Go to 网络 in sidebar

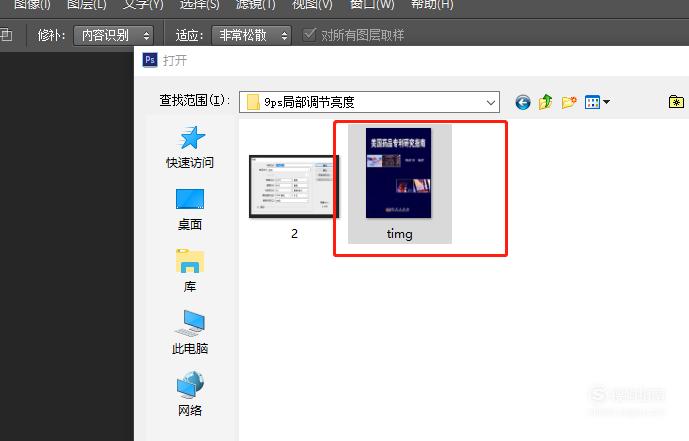(x=190, y=394)
